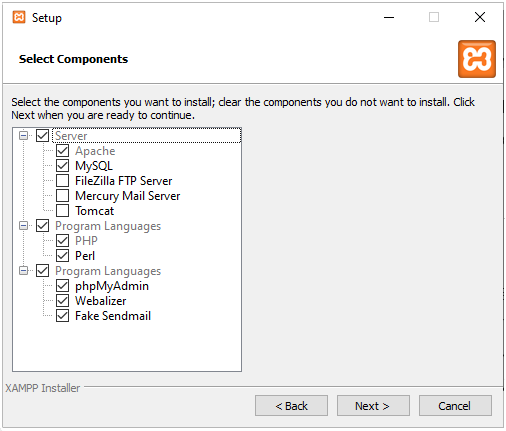Image resolution: width=506 pixels, height=431 pixels.
Task: Uncheck the phpMyAdmin checkbox
Action: pyautogui.click(x=63, y=286)
